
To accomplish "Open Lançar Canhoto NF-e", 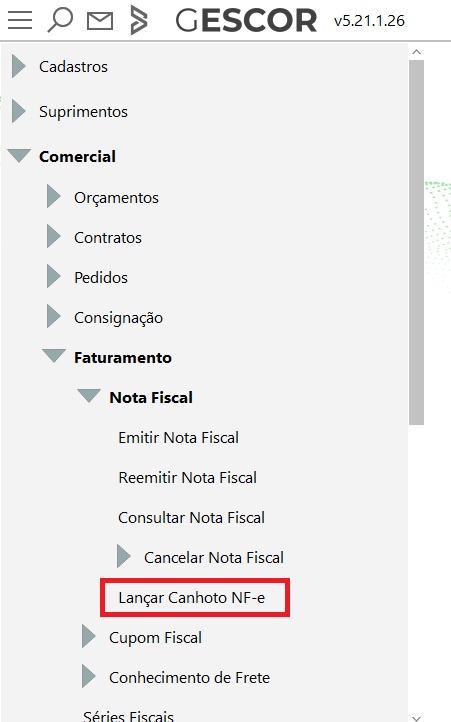I will (192, 598).
